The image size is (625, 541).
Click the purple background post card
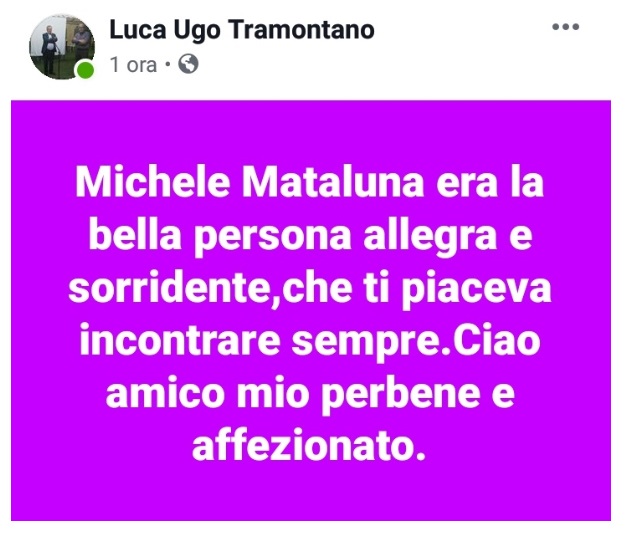point(311,311)
